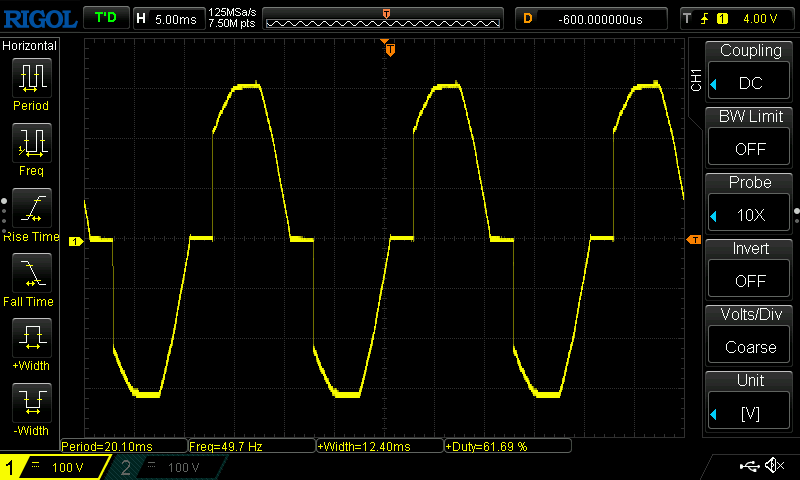
Task: Click the D -600.000000us delay field
Action: 591,19
